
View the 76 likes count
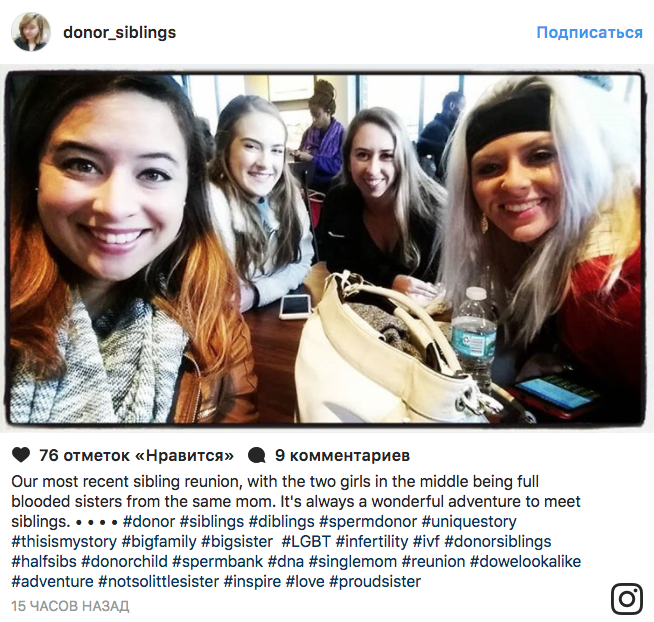coord(136,456)
